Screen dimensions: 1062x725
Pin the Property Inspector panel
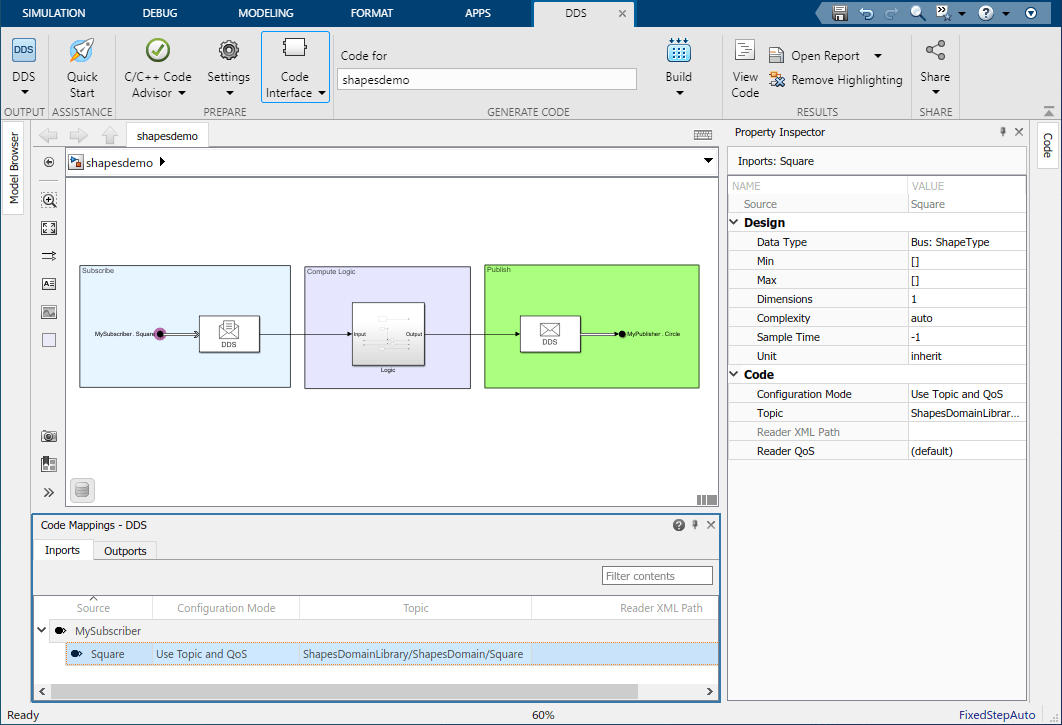pyautogui.click(x=1003, y=132)
